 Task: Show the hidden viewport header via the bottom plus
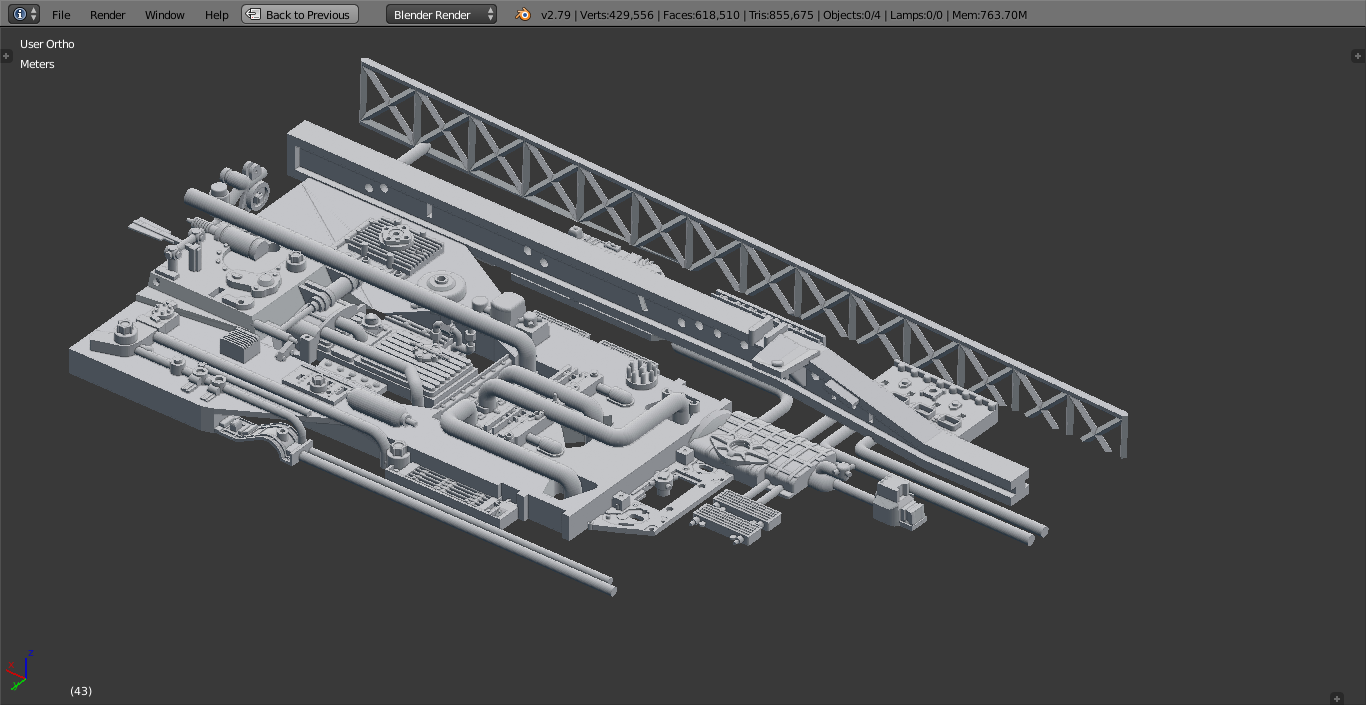1337,698
